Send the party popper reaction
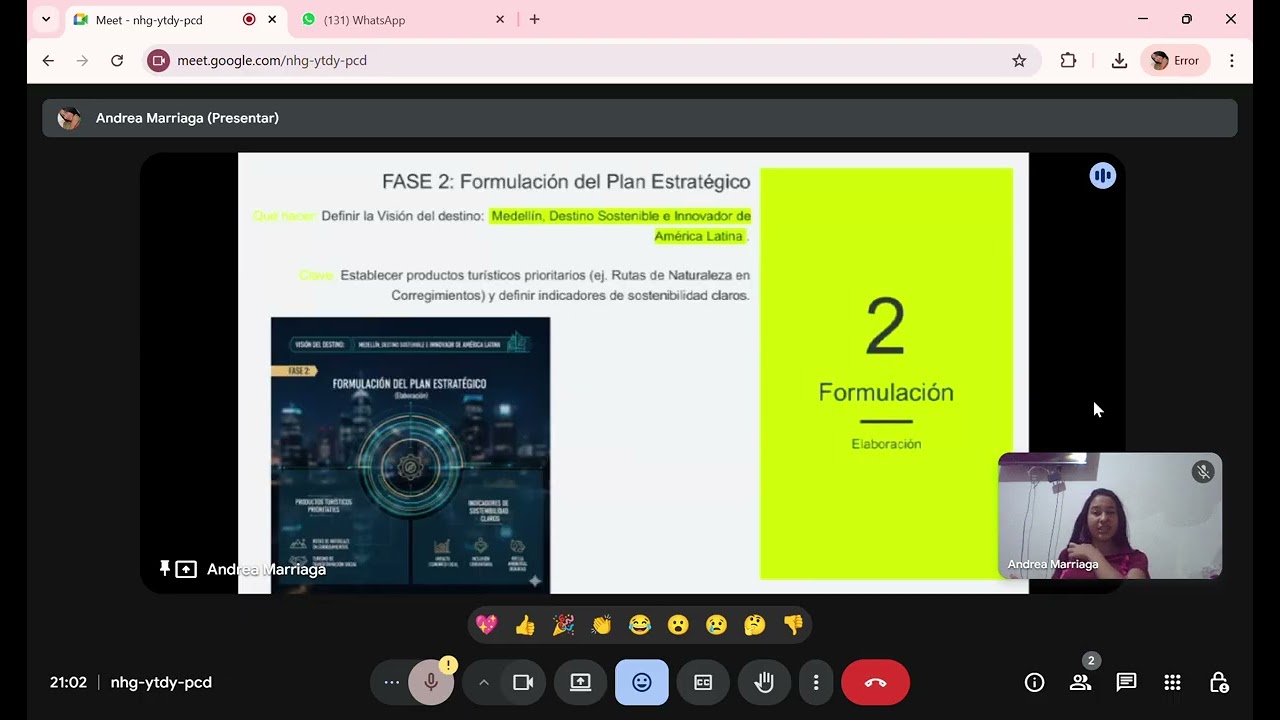 pyautogui.click(x=563, y=625)
